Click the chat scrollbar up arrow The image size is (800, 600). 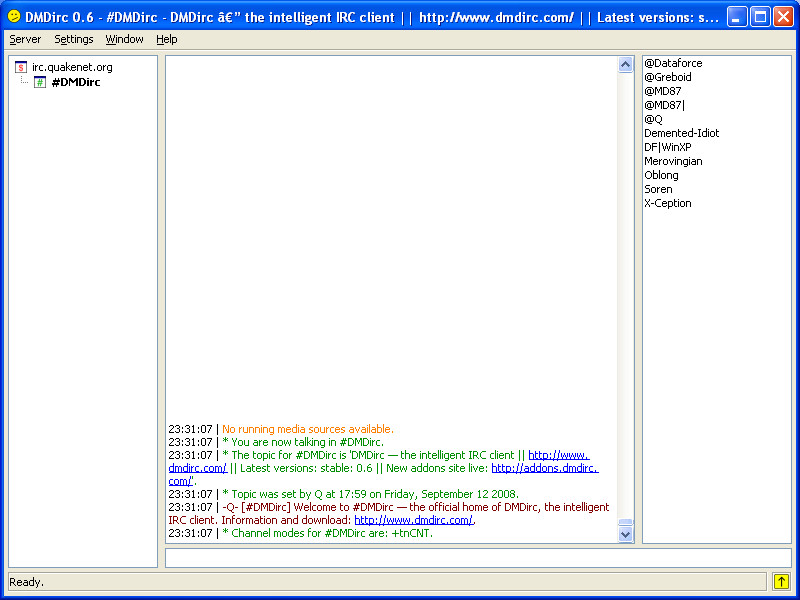[x=626, y=65]
